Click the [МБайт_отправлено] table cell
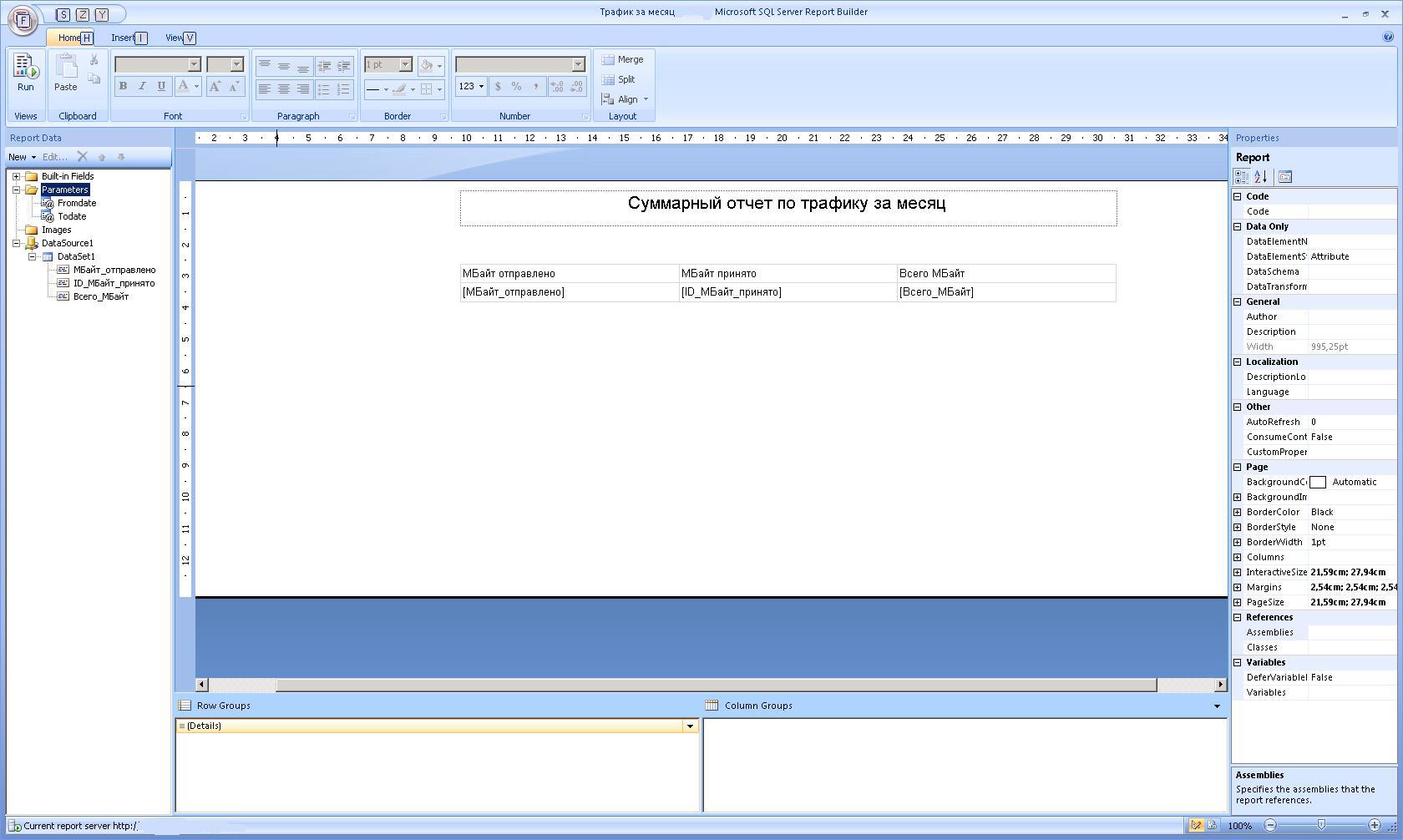Viewport: 1403px width, 840px height. click(570, 292)
